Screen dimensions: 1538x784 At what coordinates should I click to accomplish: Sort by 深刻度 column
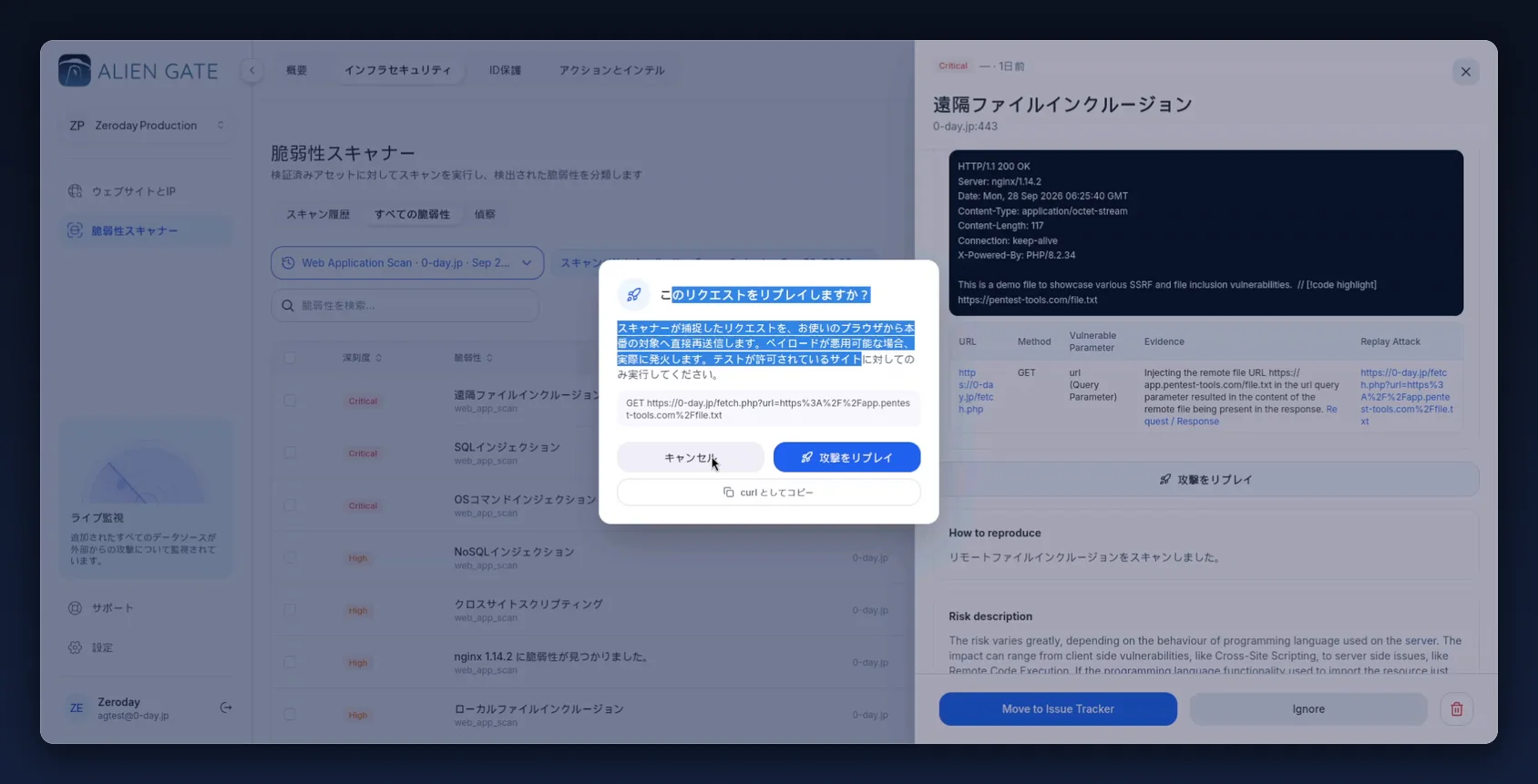[x=362, y=358]
